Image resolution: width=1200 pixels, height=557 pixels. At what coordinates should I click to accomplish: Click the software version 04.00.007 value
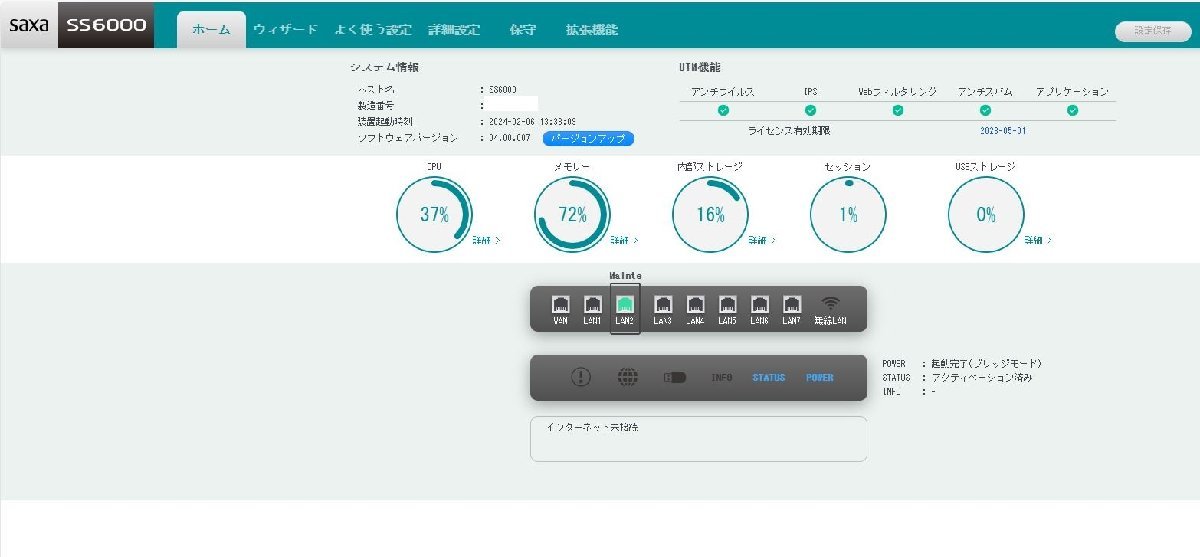coord(509,138)
